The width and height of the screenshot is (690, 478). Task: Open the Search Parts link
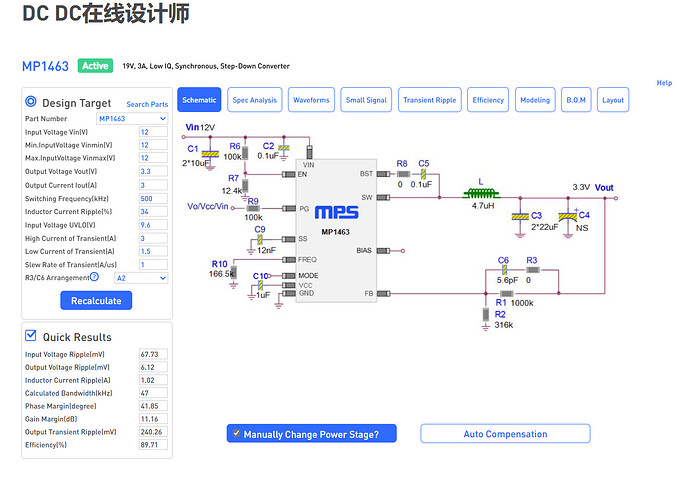146,104
